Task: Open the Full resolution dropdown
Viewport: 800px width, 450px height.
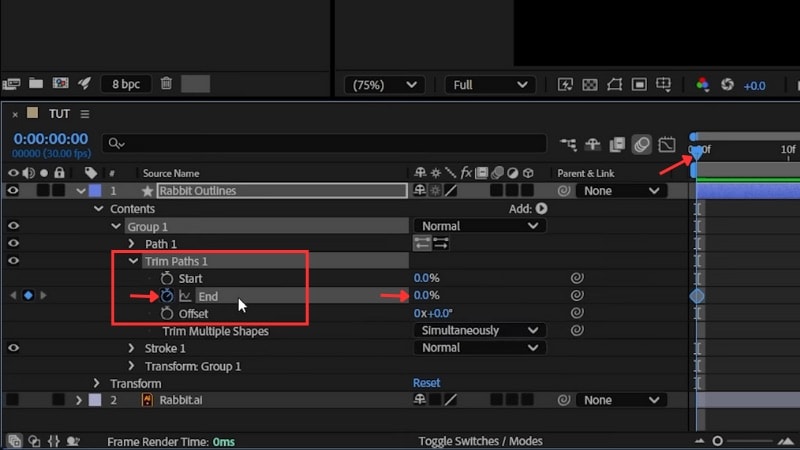Action: [x=490, y=85]
